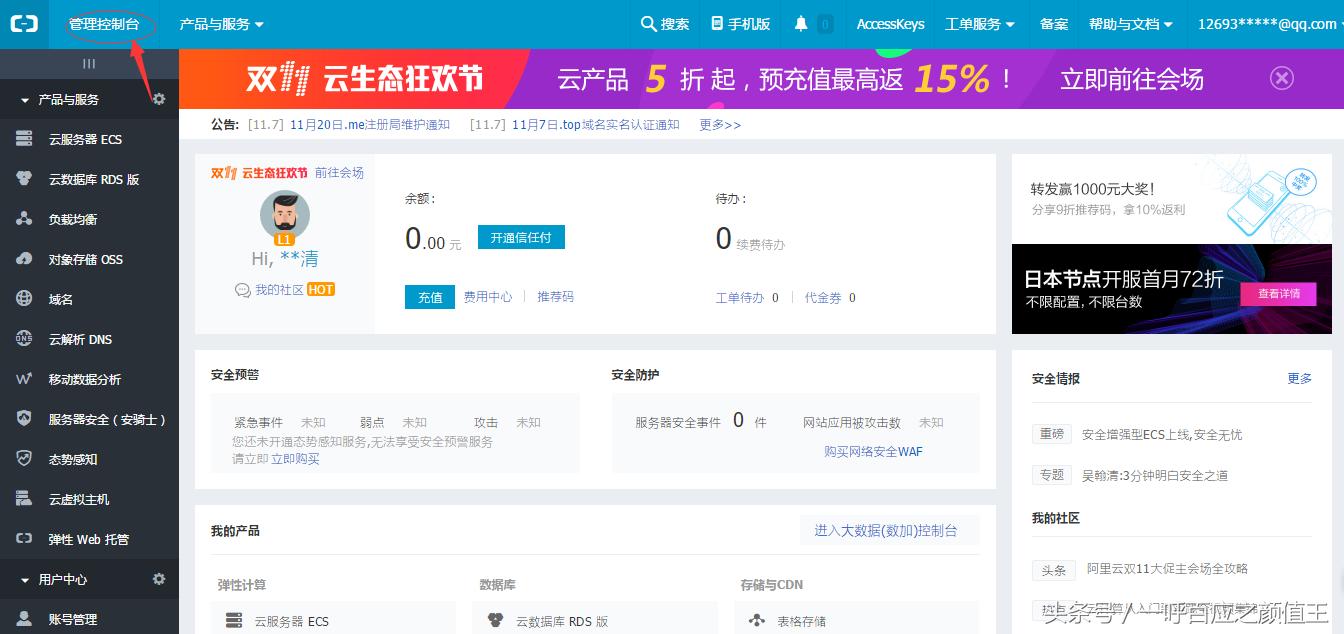Expand the 产品与服务 top menu
1344x634 pixels.
pyautogui.click(x=215, y=23)
